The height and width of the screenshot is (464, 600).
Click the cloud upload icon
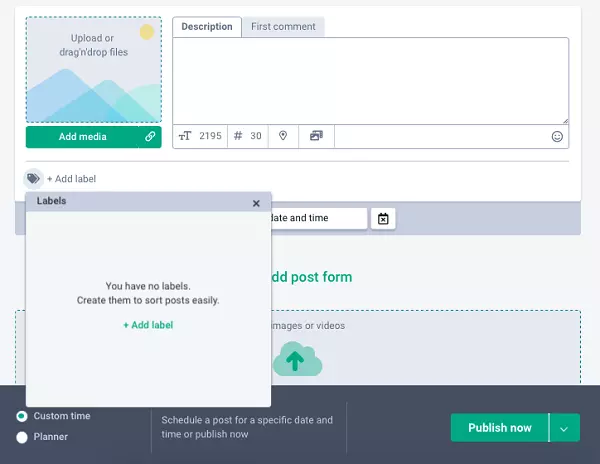click(297, 359)
